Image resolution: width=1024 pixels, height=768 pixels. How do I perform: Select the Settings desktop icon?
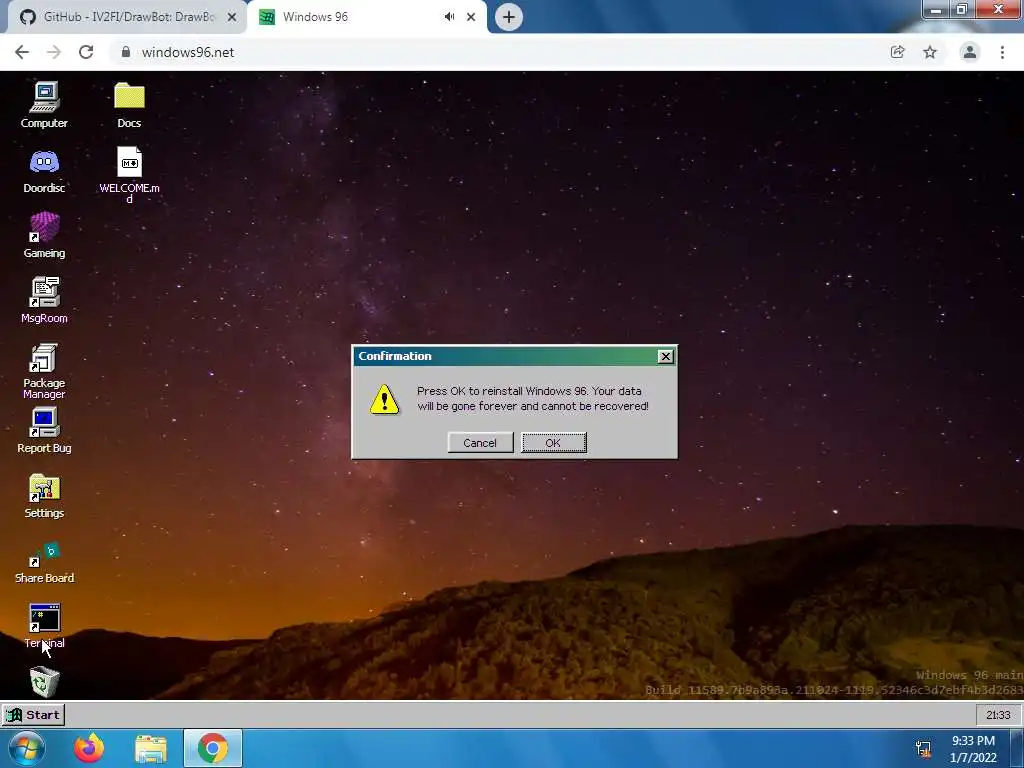click(44, 495)
